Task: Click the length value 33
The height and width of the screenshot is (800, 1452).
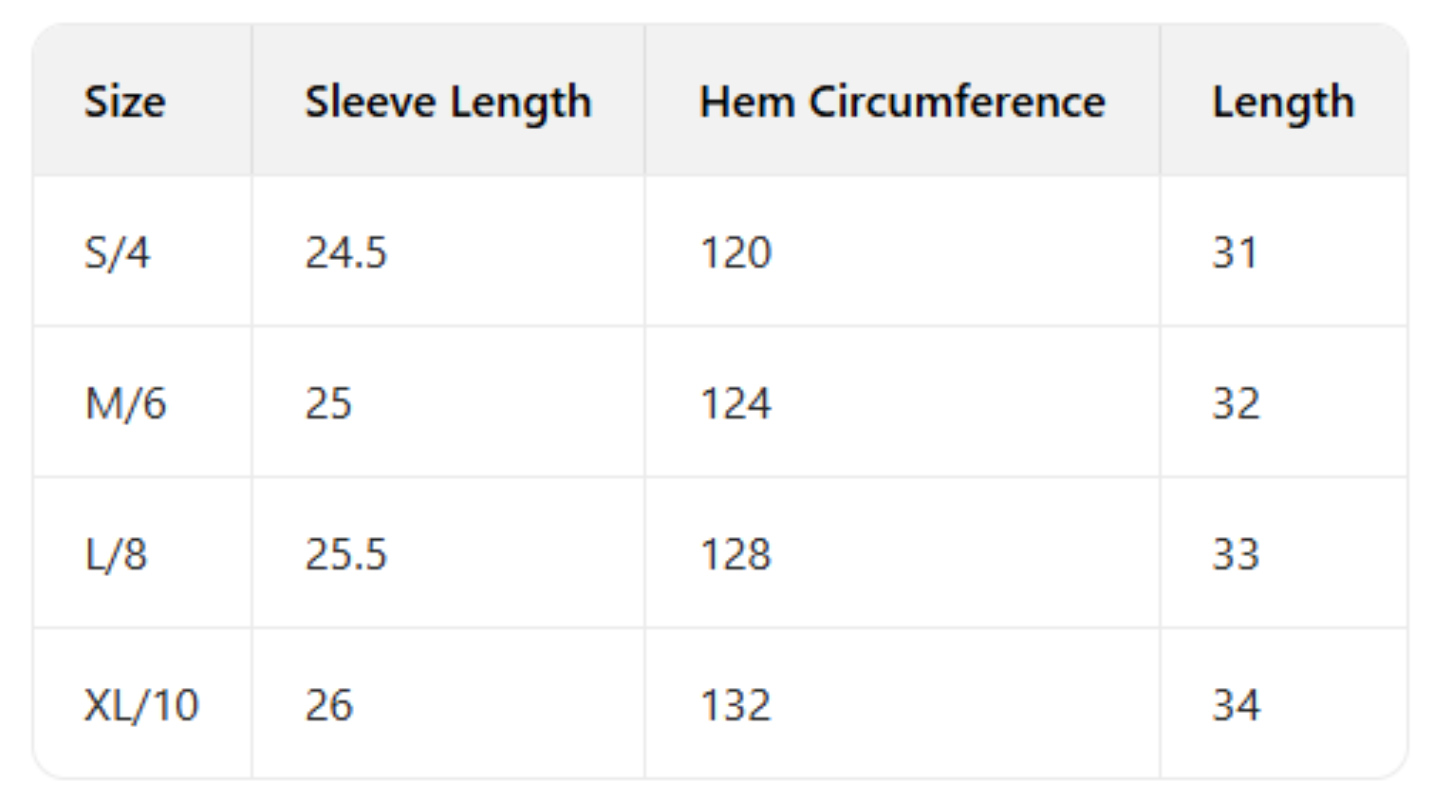Action: [x=1235, y=555]
